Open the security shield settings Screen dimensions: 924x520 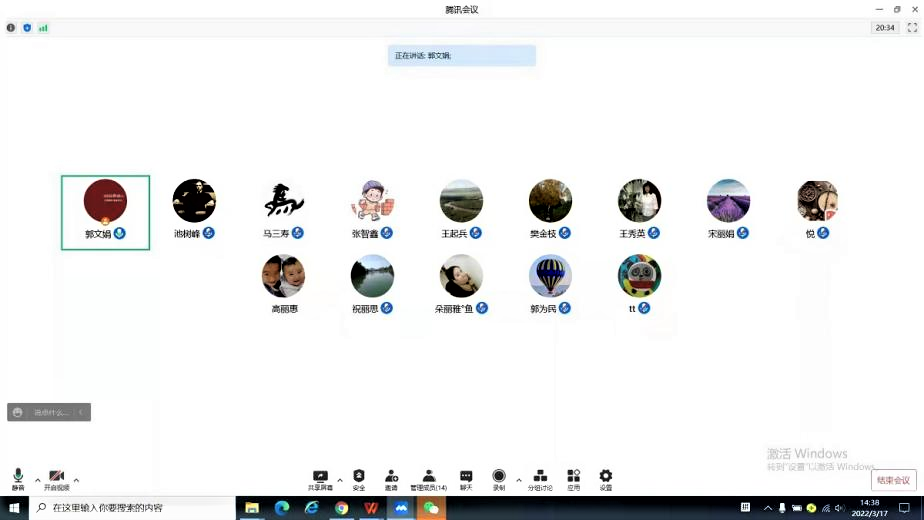pyautogui.click(x=359, y=478)
